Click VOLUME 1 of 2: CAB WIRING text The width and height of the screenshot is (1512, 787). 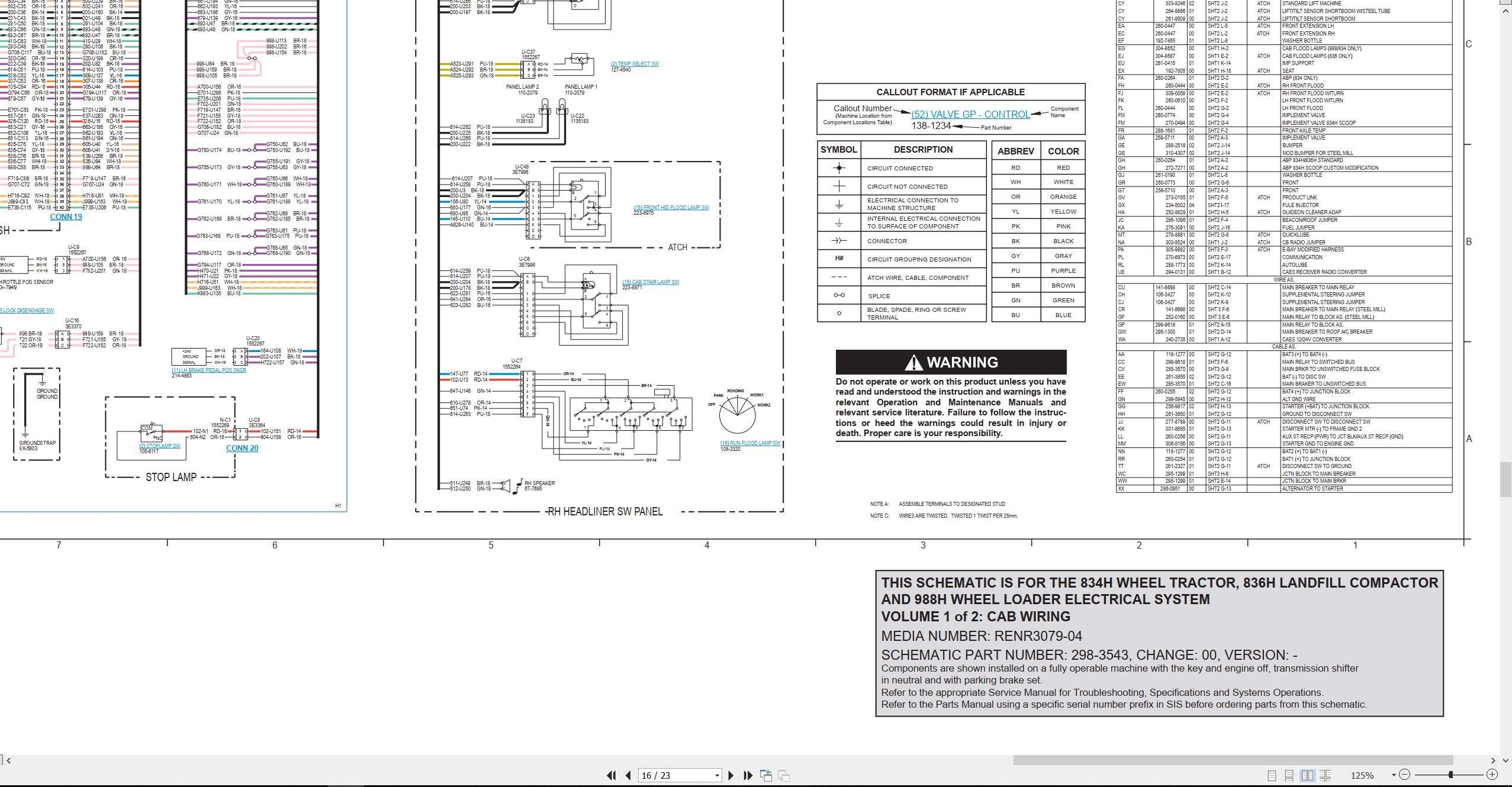tap(976, 617)
